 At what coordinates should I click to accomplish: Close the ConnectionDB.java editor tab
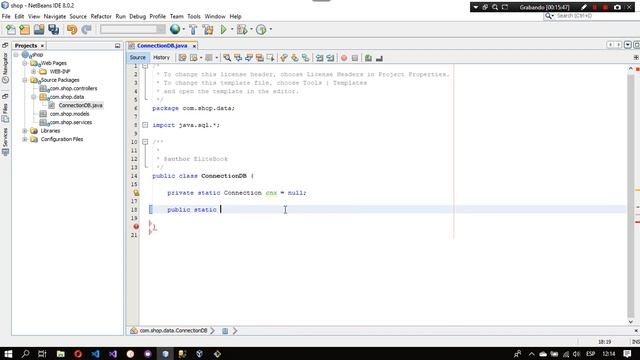coord(194,46)
